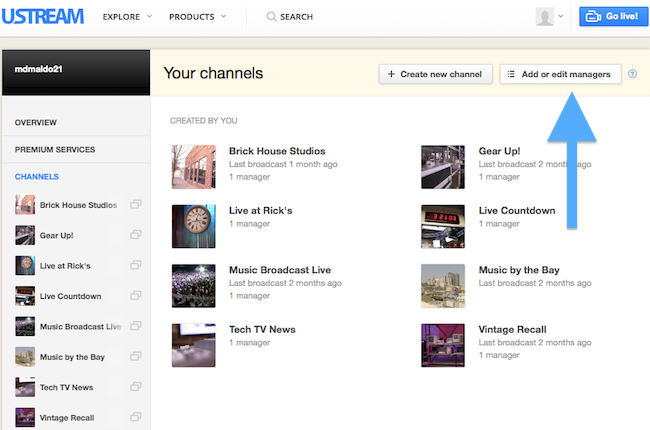Open Gear Up! channel title in main list
Viewport: 650px width, 430px height.
[499, 151]
